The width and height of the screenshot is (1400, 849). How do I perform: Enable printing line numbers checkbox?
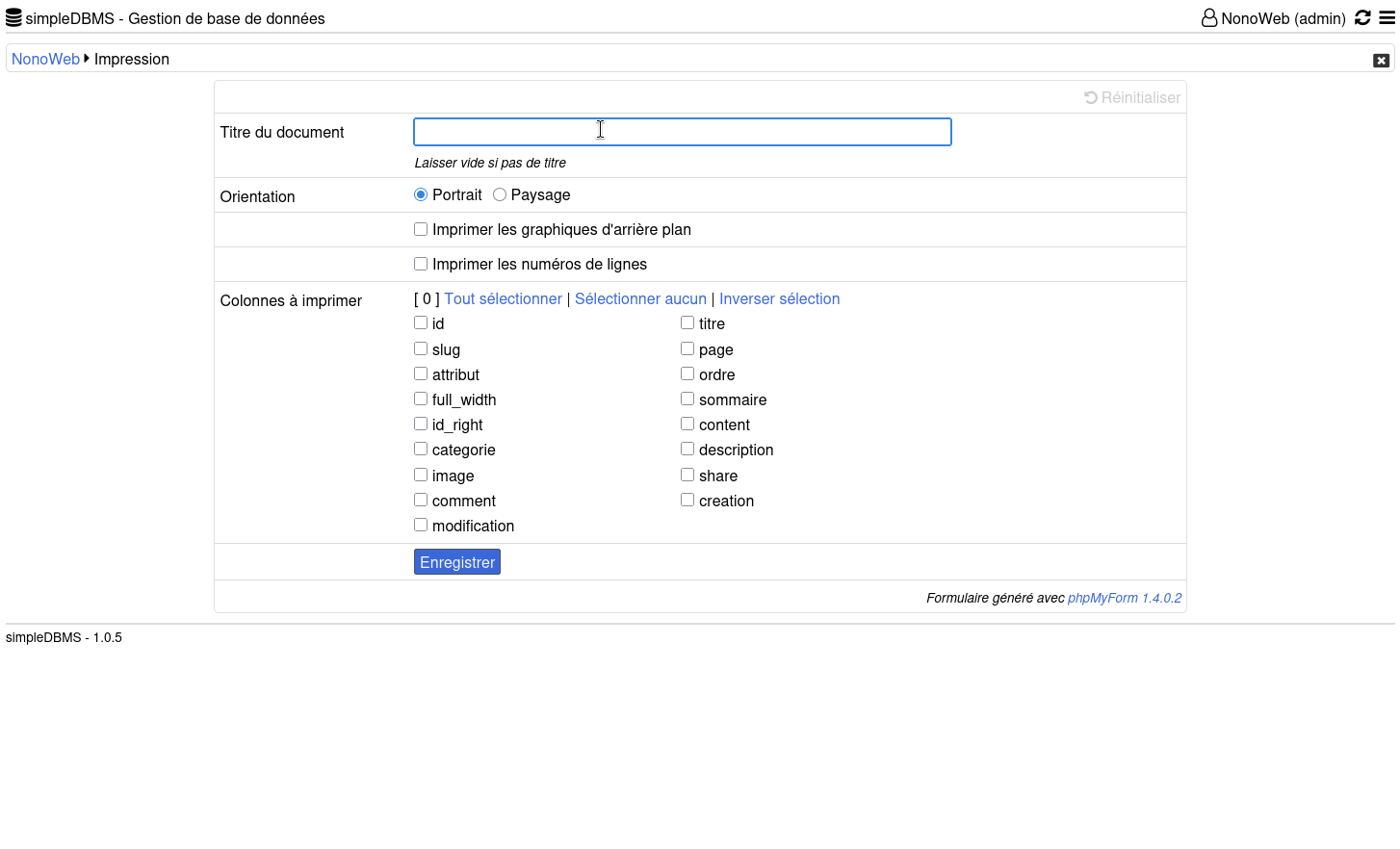click(421, 264)
